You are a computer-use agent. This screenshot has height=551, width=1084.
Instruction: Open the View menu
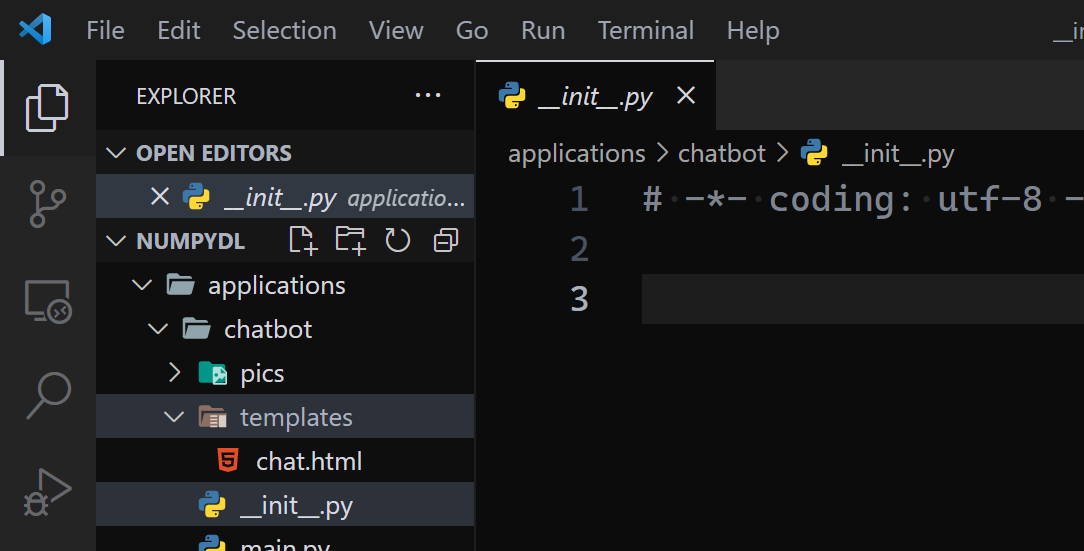396,30
